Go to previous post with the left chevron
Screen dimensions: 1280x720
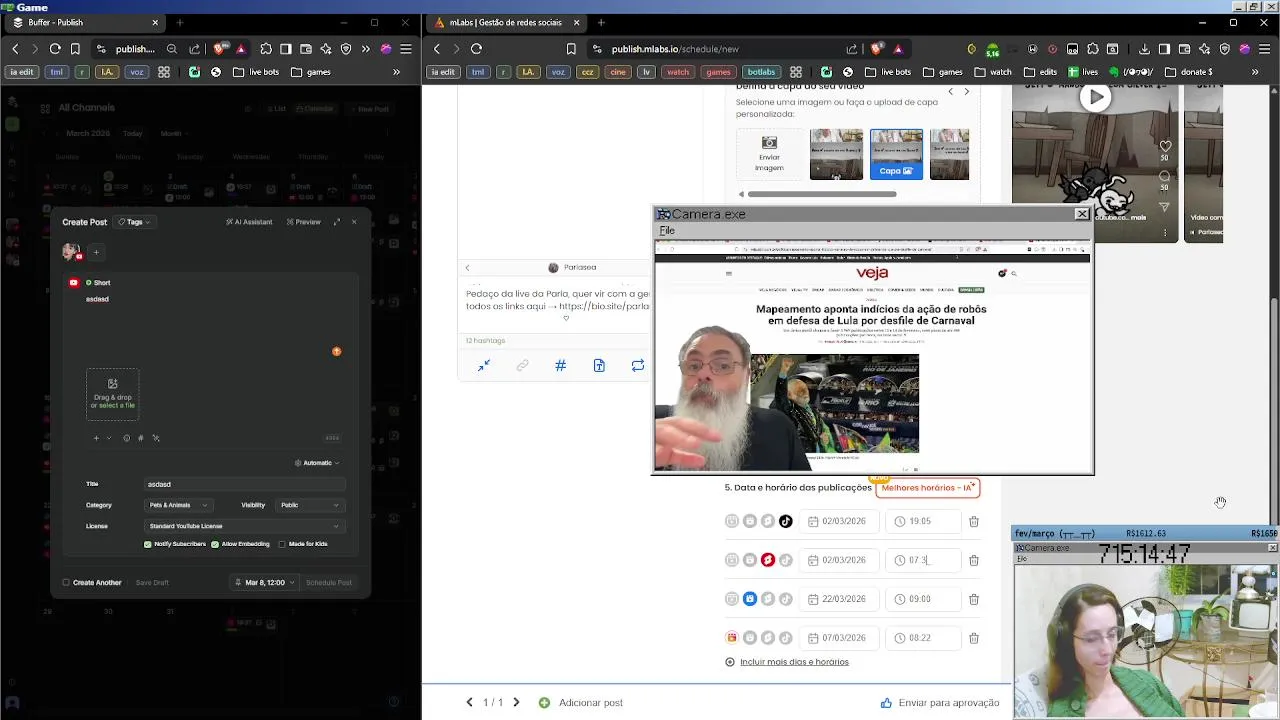(469, 703)
